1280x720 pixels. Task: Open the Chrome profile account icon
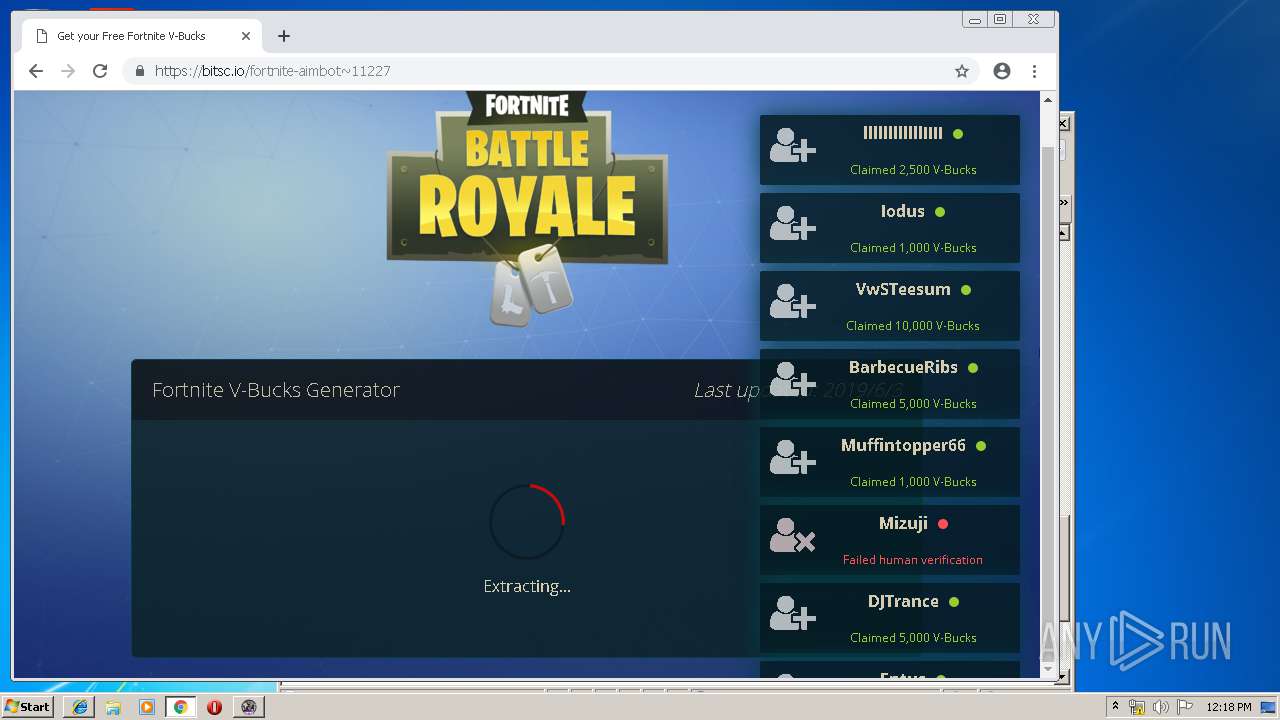[1002, 71]
